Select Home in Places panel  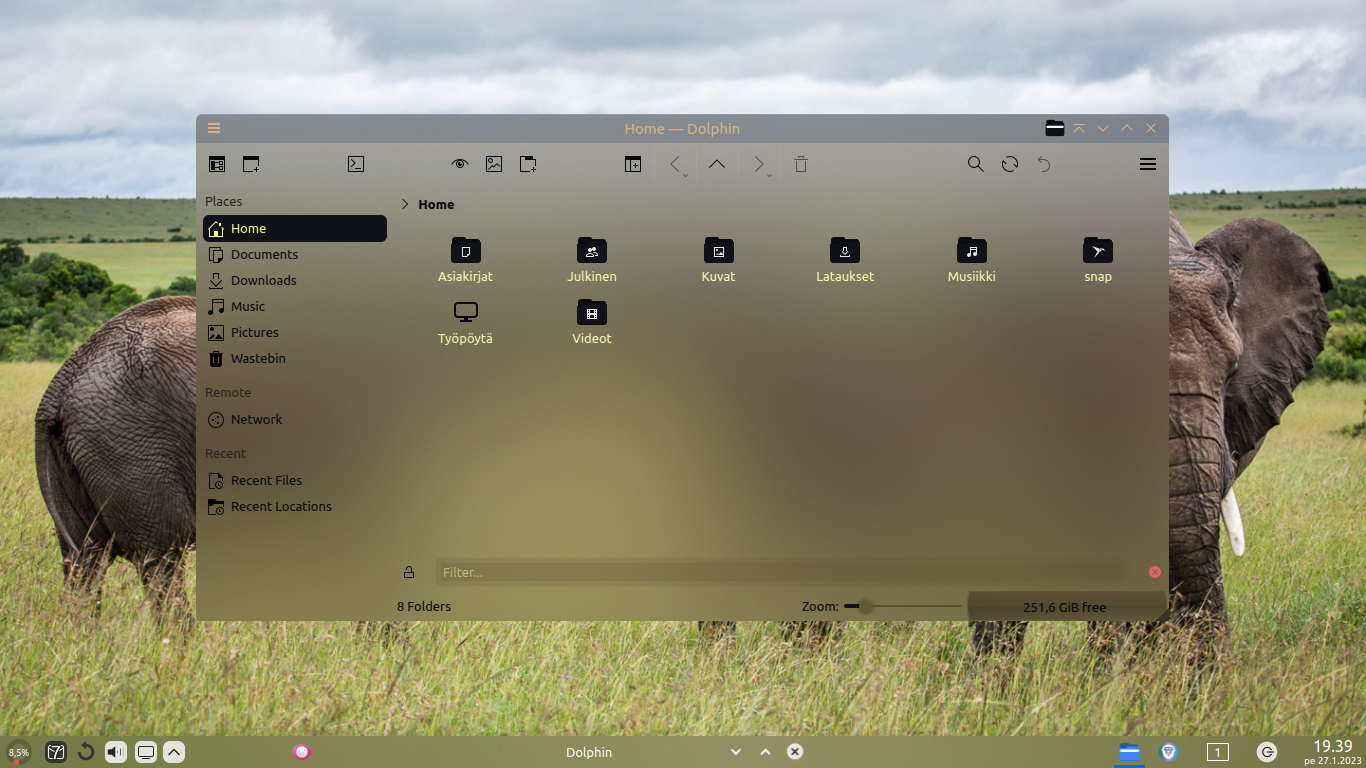click(295, 228)
